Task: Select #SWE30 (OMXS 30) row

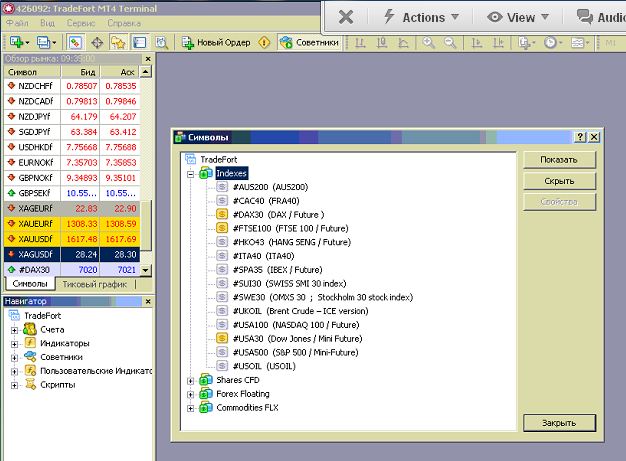Action: (323, 297)
